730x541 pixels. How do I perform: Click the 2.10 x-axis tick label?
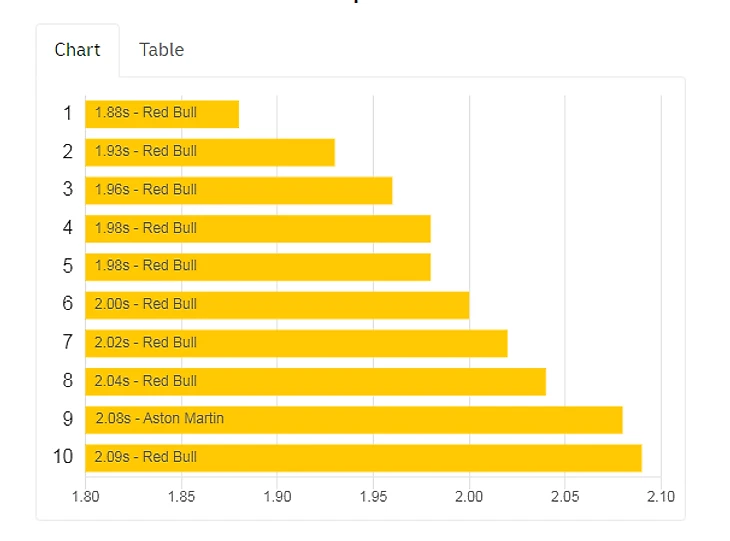click(661, 496)
